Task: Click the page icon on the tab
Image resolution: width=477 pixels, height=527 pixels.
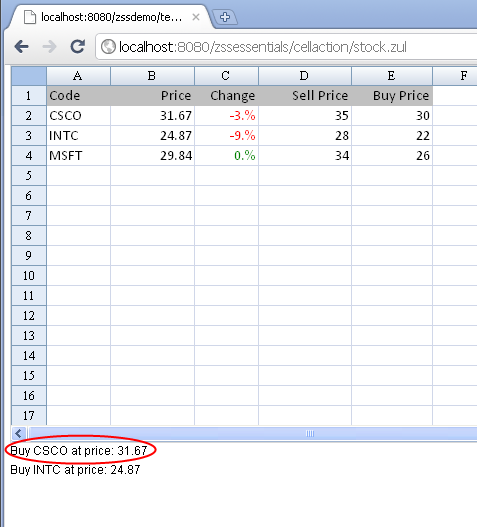Action: point(30,17)
